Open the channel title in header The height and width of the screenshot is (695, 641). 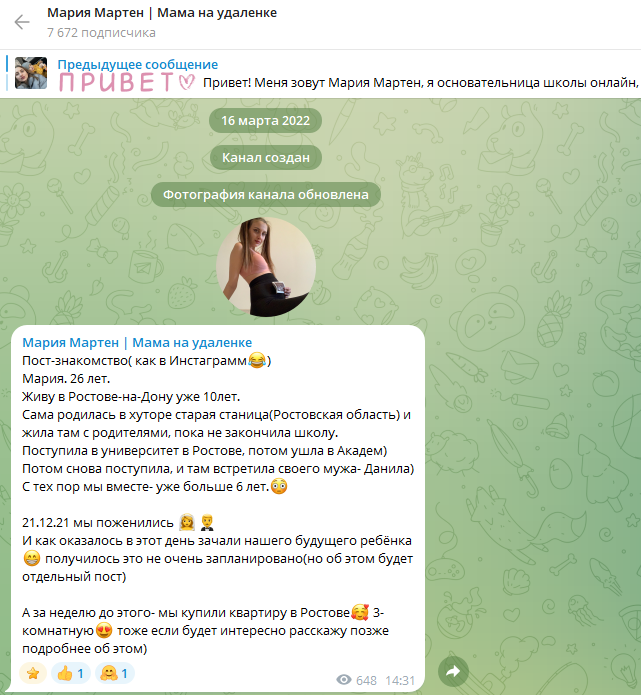point(162,13)
